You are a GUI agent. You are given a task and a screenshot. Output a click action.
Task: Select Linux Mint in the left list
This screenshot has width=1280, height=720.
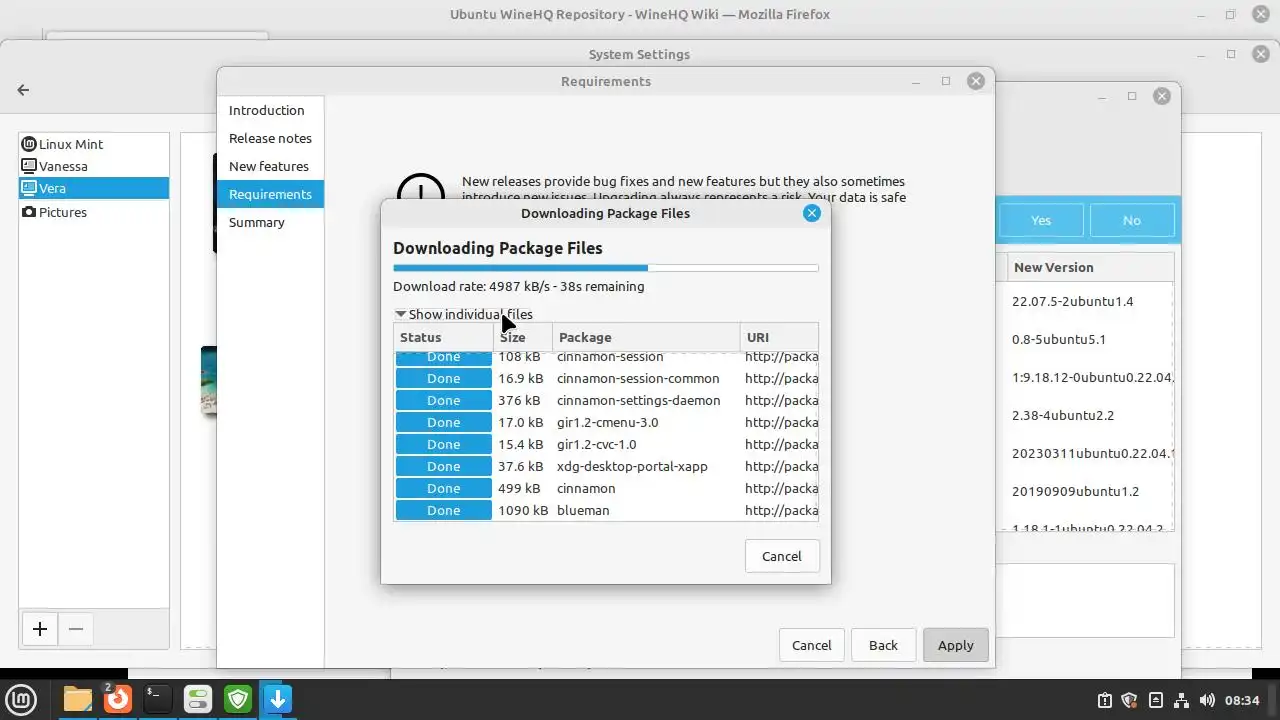[94, 144]
